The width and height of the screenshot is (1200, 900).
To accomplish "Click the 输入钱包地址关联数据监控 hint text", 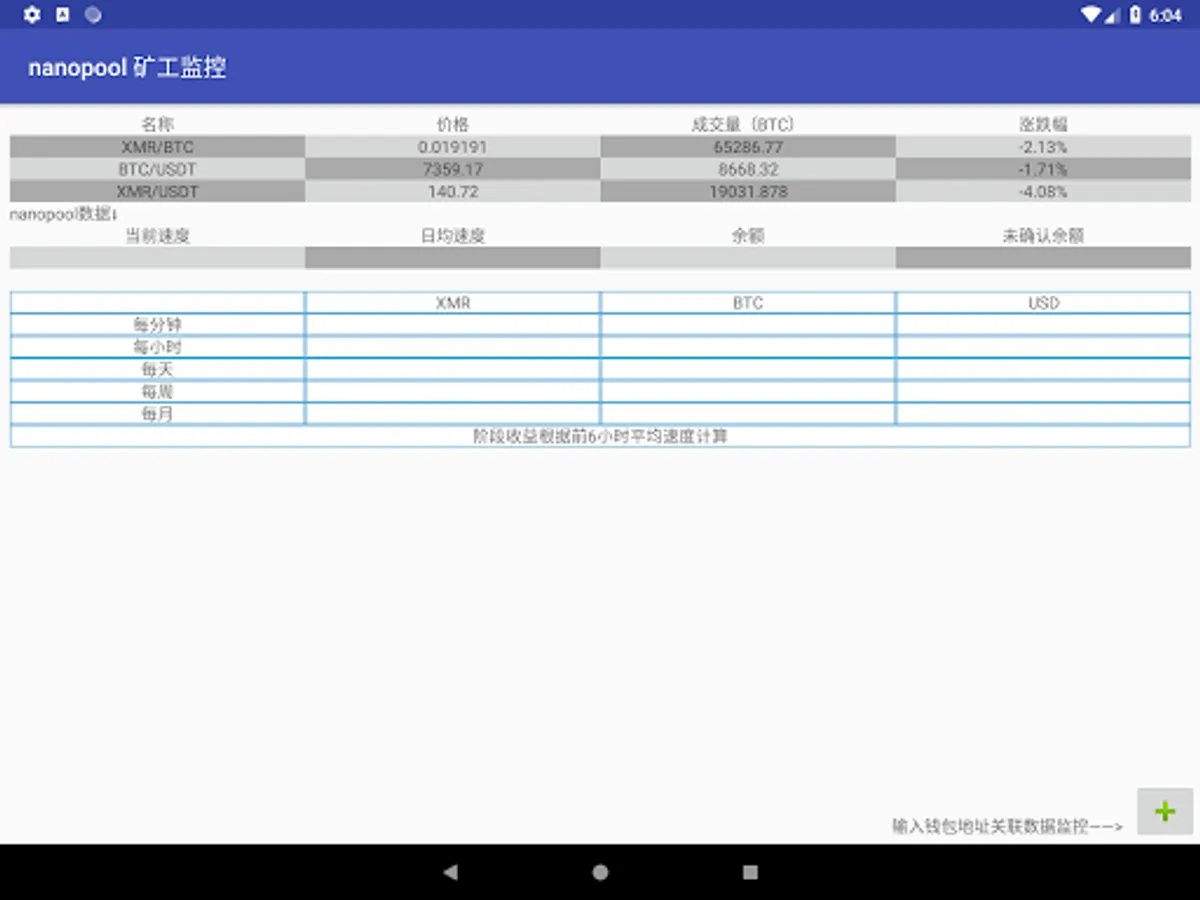I will coord(1007,826).
